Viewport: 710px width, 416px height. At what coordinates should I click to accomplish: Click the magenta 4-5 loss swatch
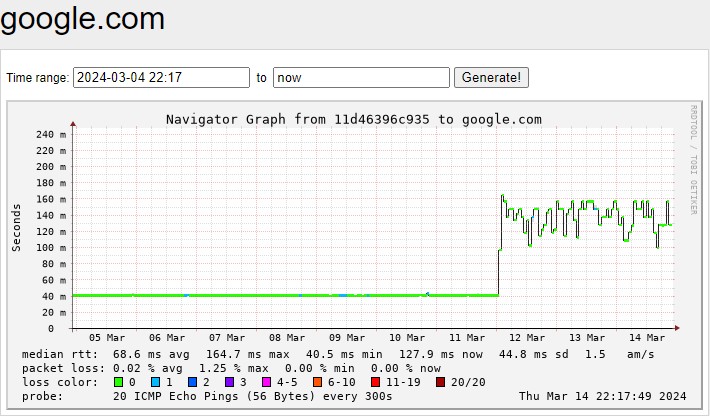pyautogui.click(x=267, y=382)
